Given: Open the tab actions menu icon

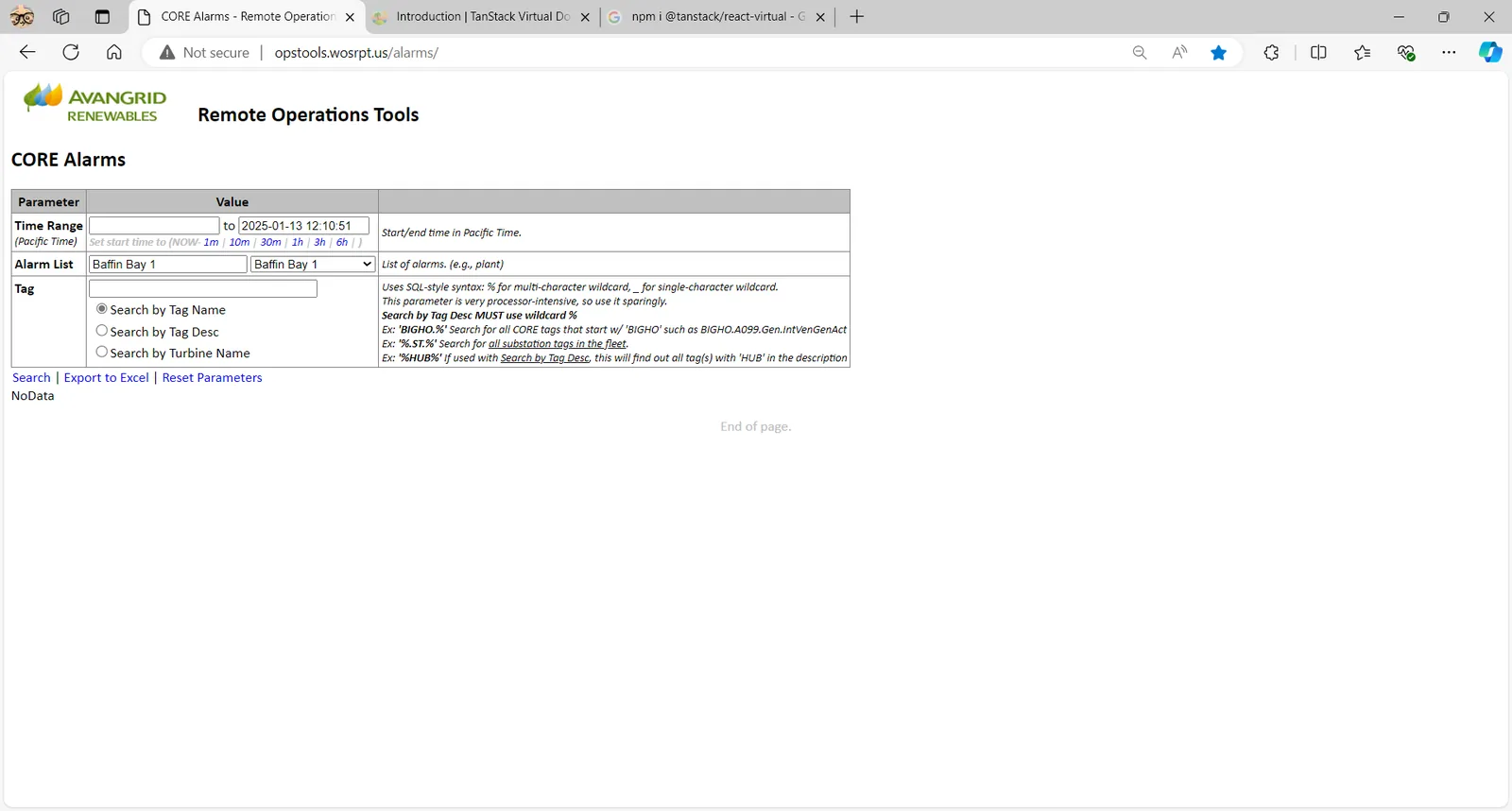Looking at the screenshot, I should [102, 17].
